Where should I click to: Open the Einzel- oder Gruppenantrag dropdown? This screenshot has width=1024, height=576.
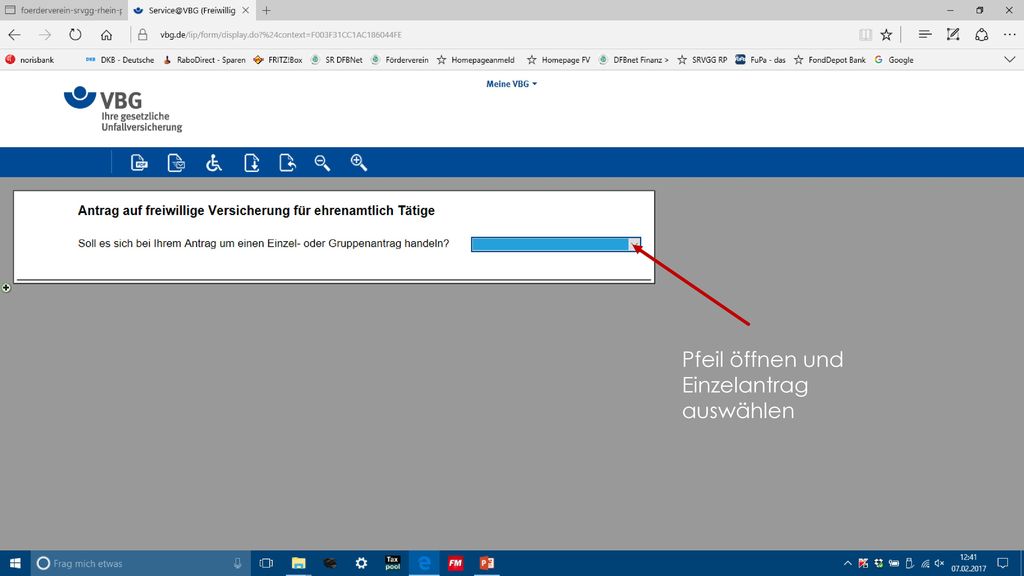click(x=556, y=244)
